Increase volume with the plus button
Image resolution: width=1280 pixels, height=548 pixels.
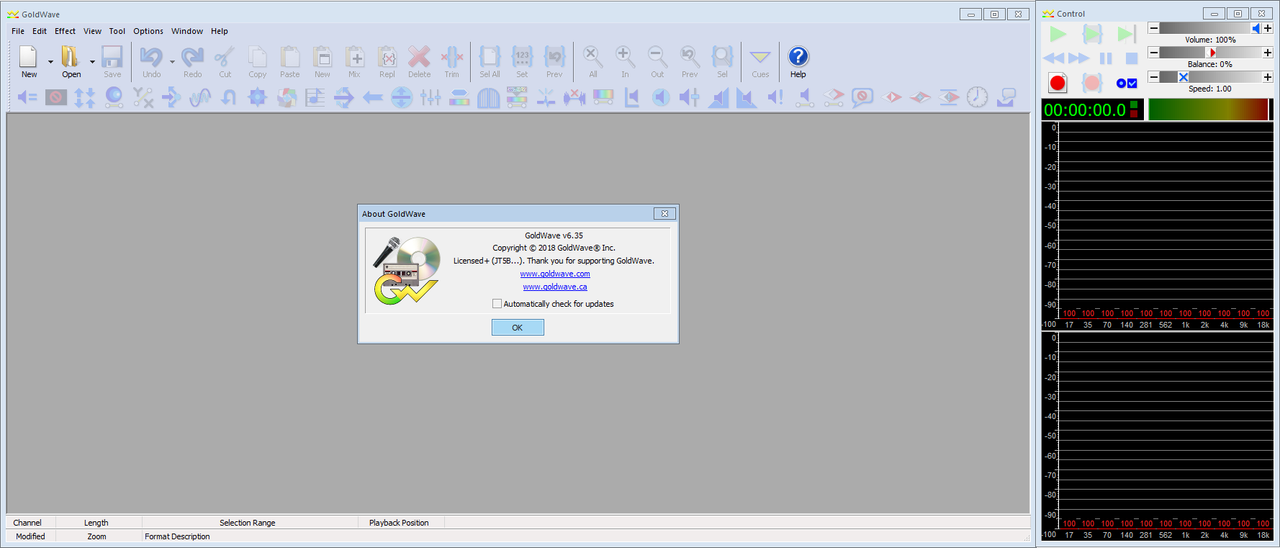pos(1268,28)
